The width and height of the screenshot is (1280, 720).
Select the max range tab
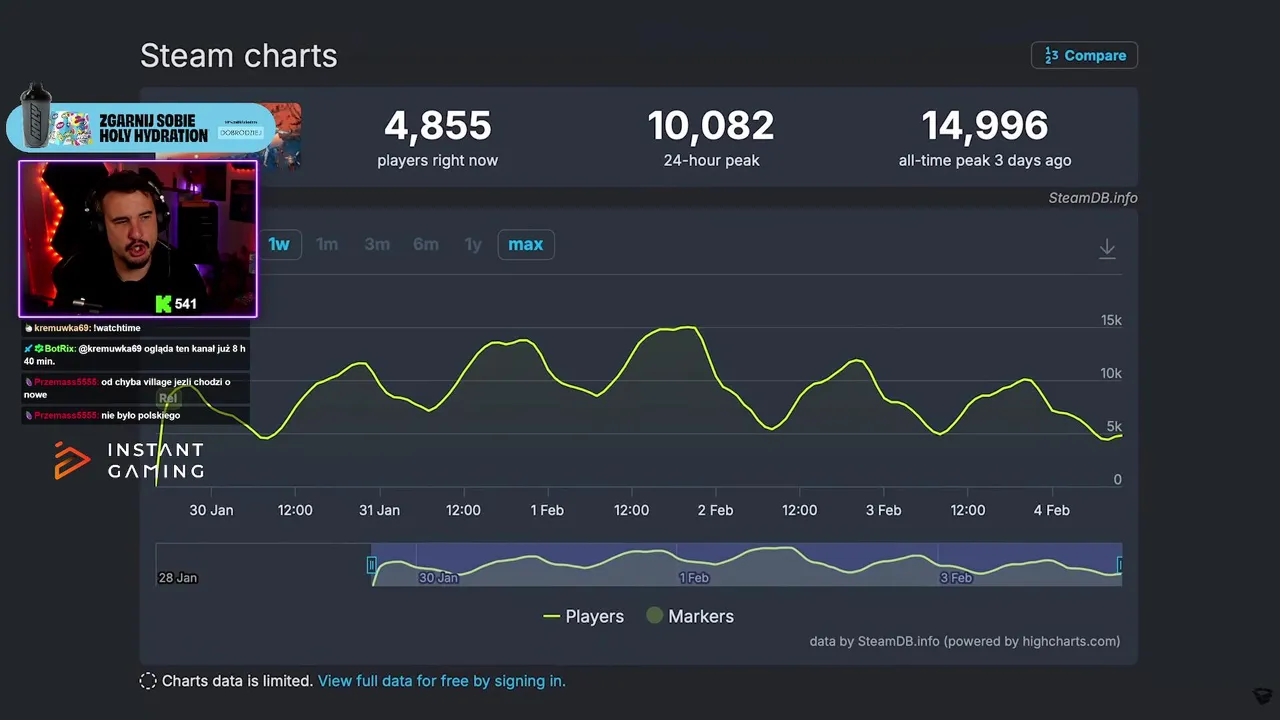tap(526, 244)
